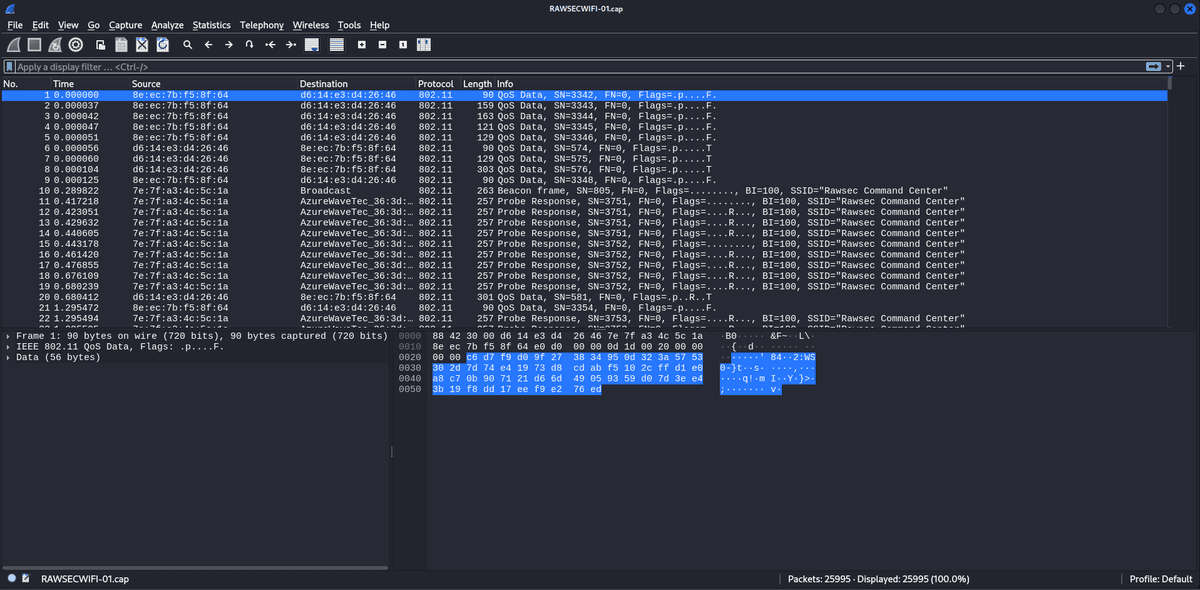Click the Open capture file icon

(x=101, y=45)
